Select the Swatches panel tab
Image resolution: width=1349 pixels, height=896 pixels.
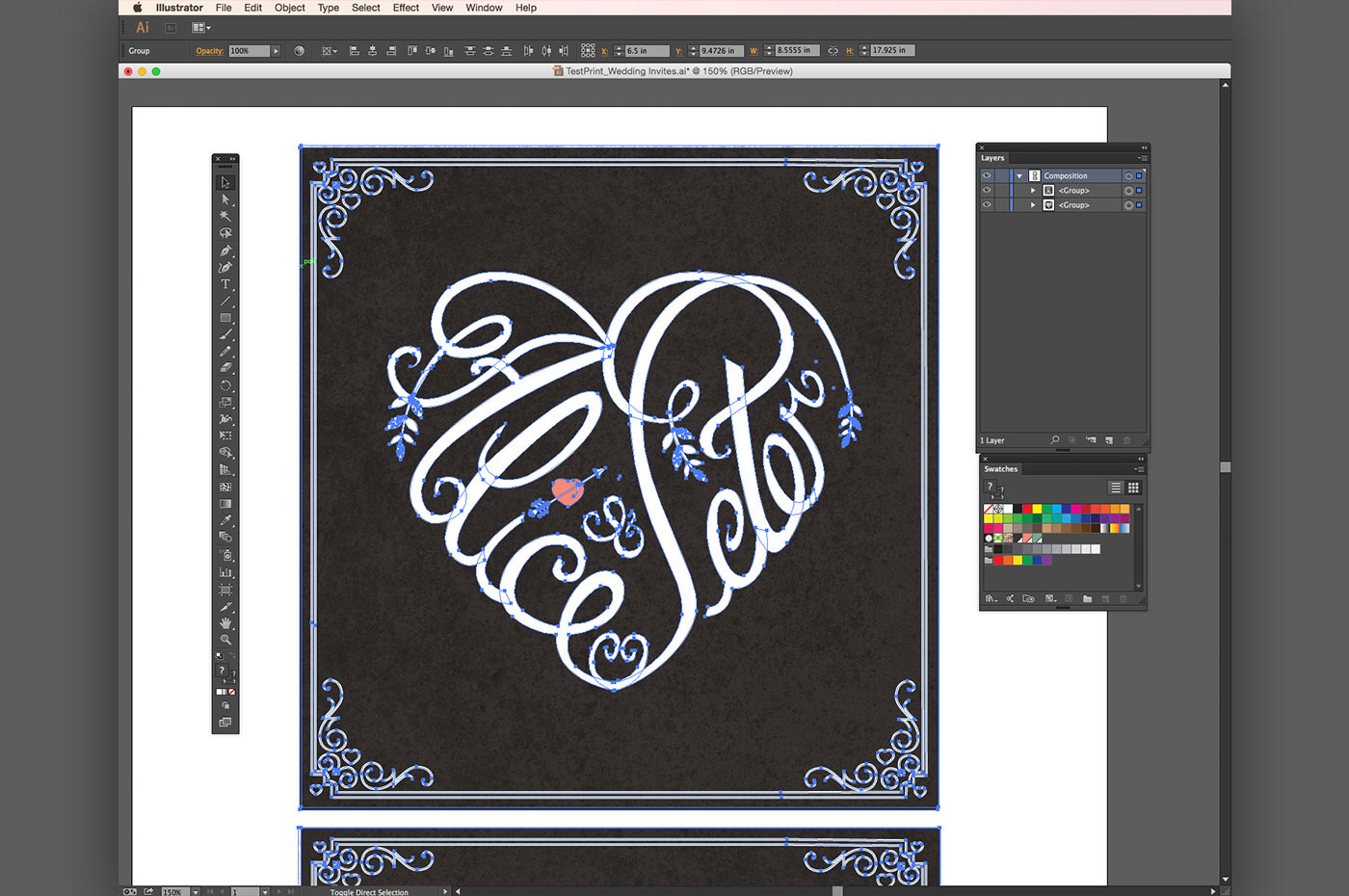click(x=1000, y=469)
